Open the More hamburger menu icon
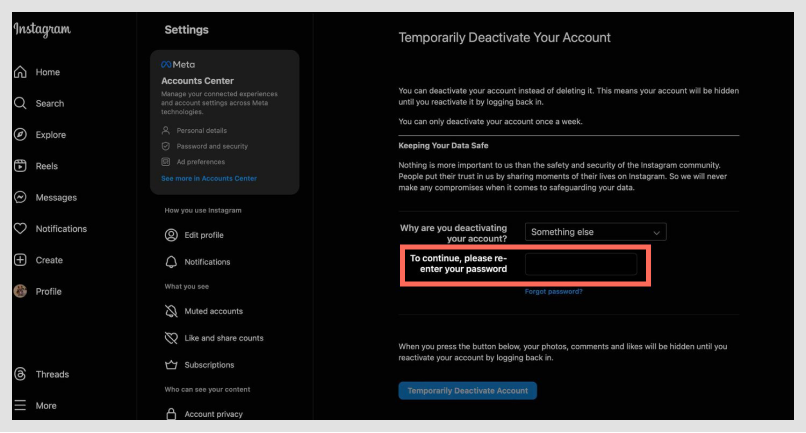The width and height of the screenshot is (806, 433). pos(20,405)
